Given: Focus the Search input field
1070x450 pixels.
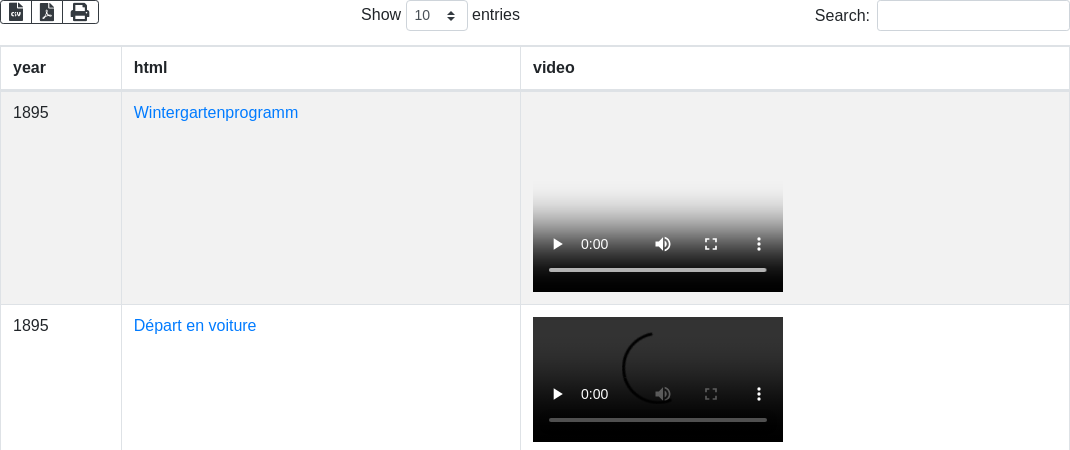Looking at the screenshot, I should coord(972,16).
